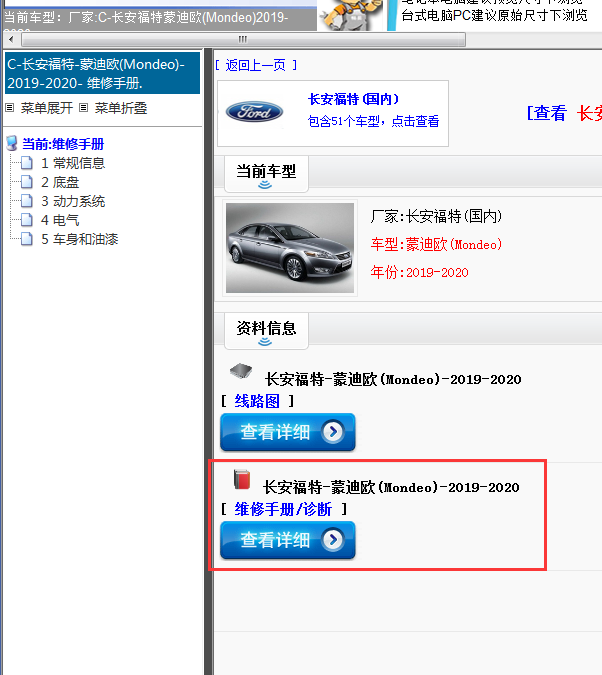This screenshot has width=602, height=675.
Task: Click the page icon beside 2 底盘
Action: (27, 182)
